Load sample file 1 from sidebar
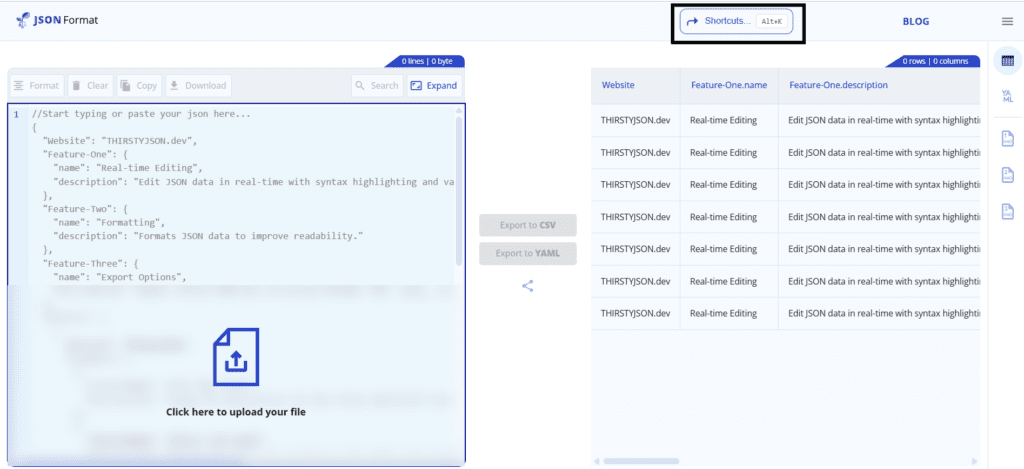The image size is (1024, 469). point(1008,138)
